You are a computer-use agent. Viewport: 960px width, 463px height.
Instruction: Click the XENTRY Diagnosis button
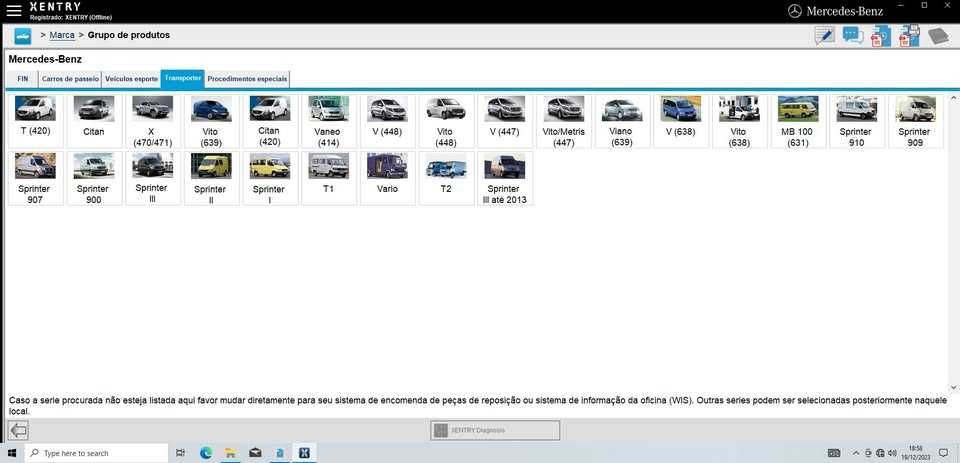click(495, 430)
